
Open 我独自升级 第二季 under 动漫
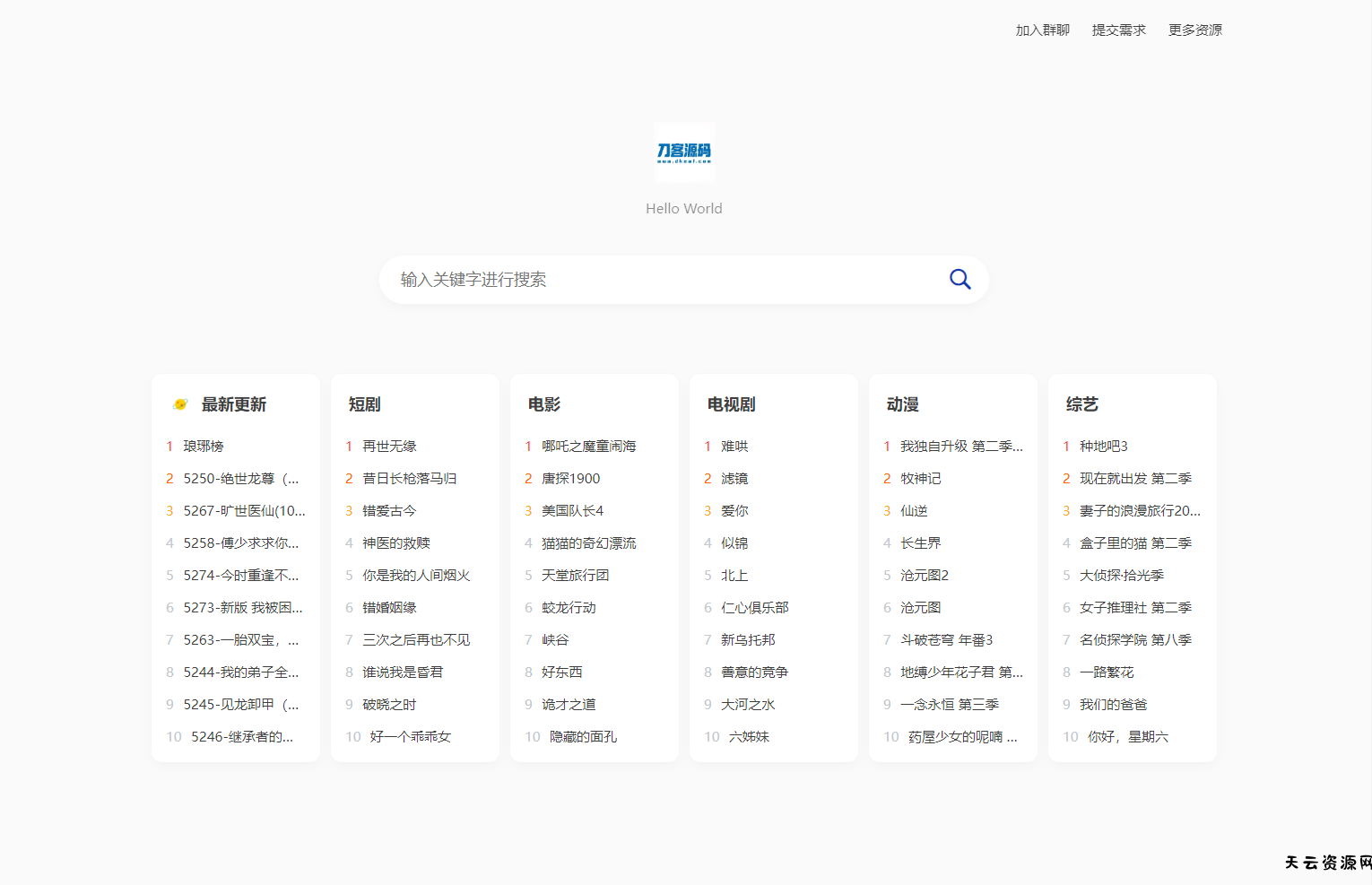point(960,446)
